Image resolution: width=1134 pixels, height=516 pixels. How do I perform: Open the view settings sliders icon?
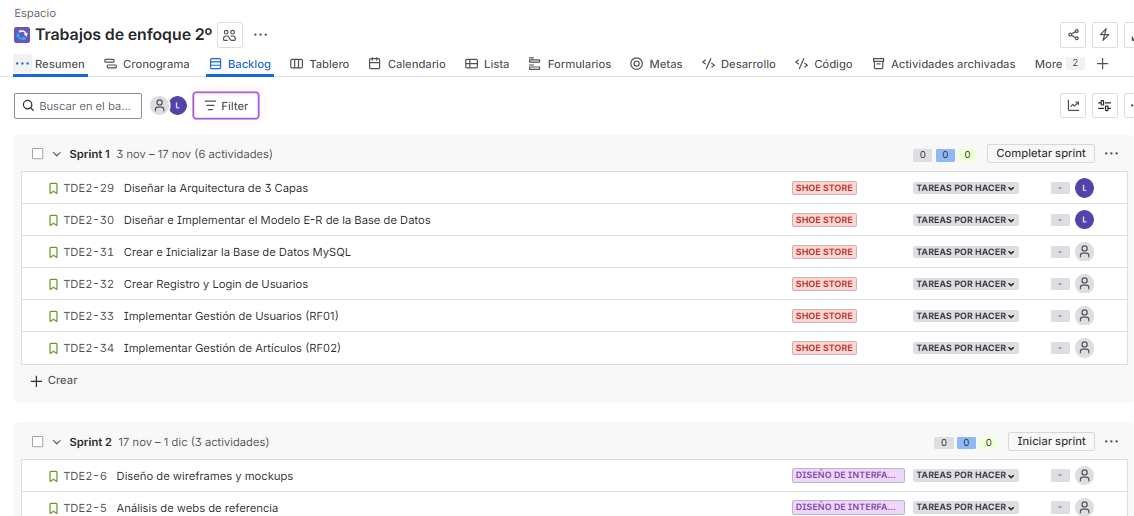(x=1104, y=106)
